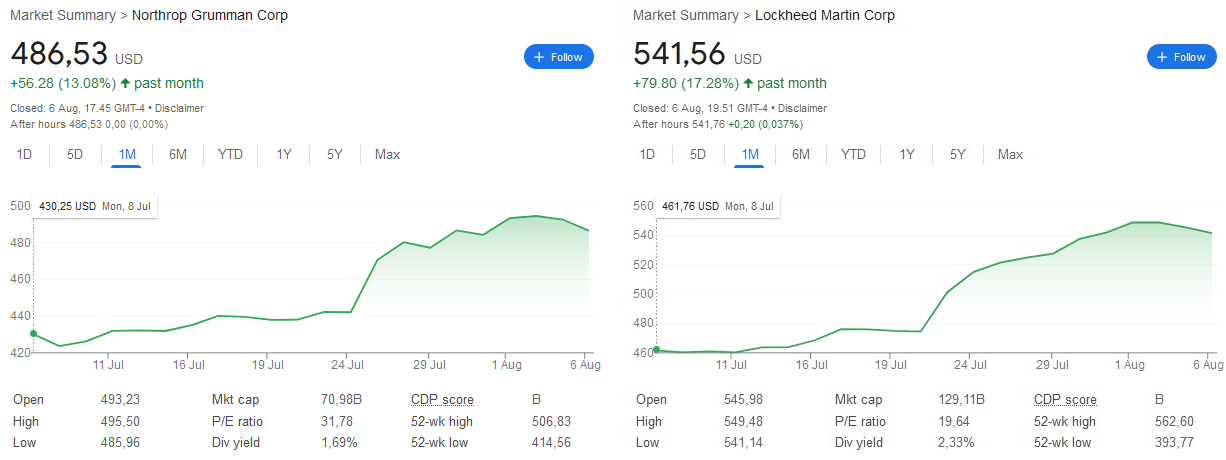Click the 430,25 USD chart tooltip
The image size is (1226, 460).
pyautogui.click(x=95, y=206)
